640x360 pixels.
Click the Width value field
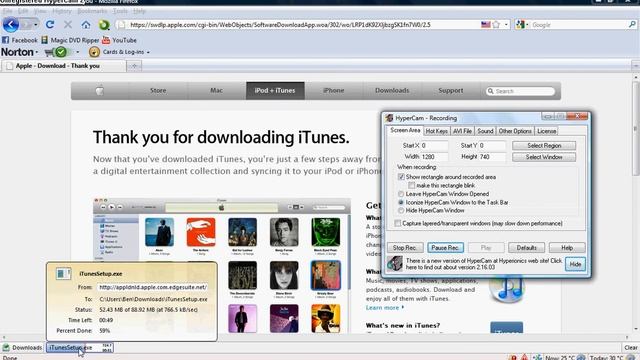[434, 157]
